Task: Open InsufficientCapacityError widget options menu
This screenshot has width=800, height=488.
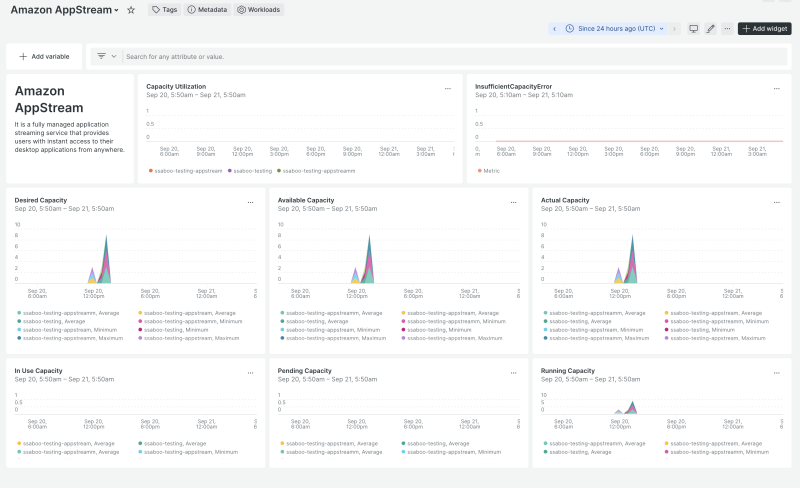Action: click(777, 89)
